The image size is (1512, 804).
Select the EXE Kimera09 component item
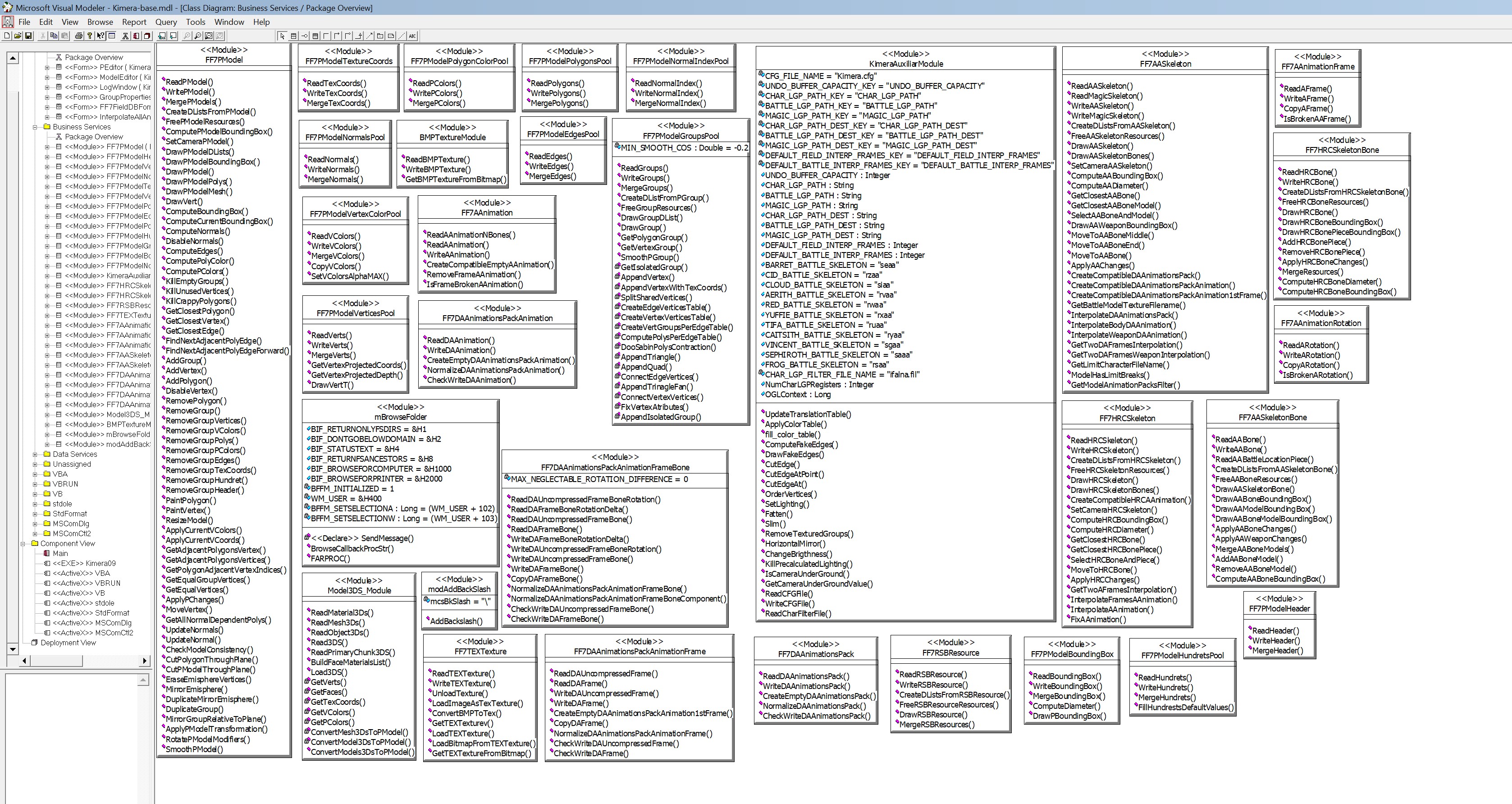[x=84, y=563]
